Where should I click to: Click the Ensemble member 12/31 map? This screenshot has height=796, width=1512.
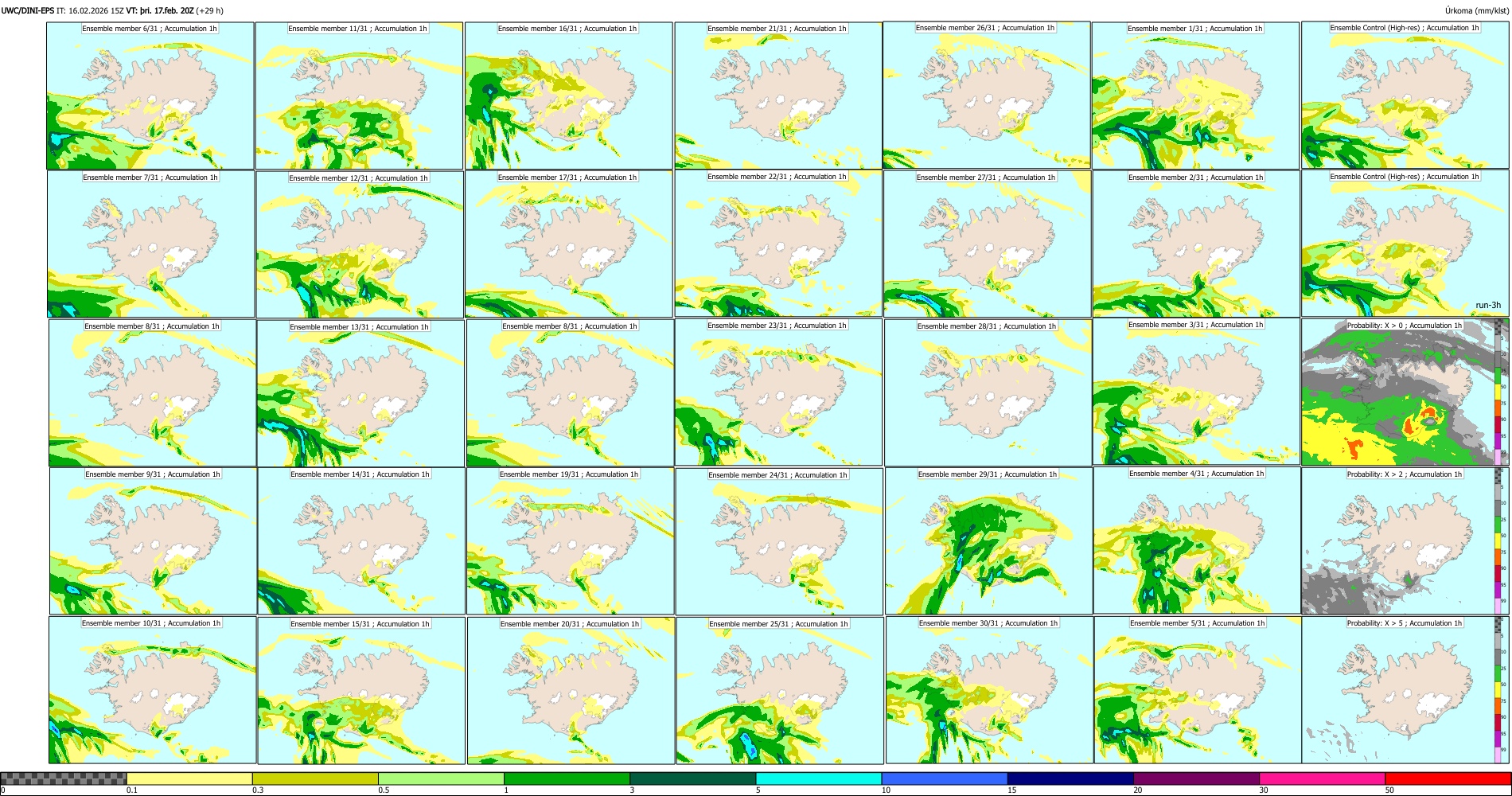tap(360, 244)
